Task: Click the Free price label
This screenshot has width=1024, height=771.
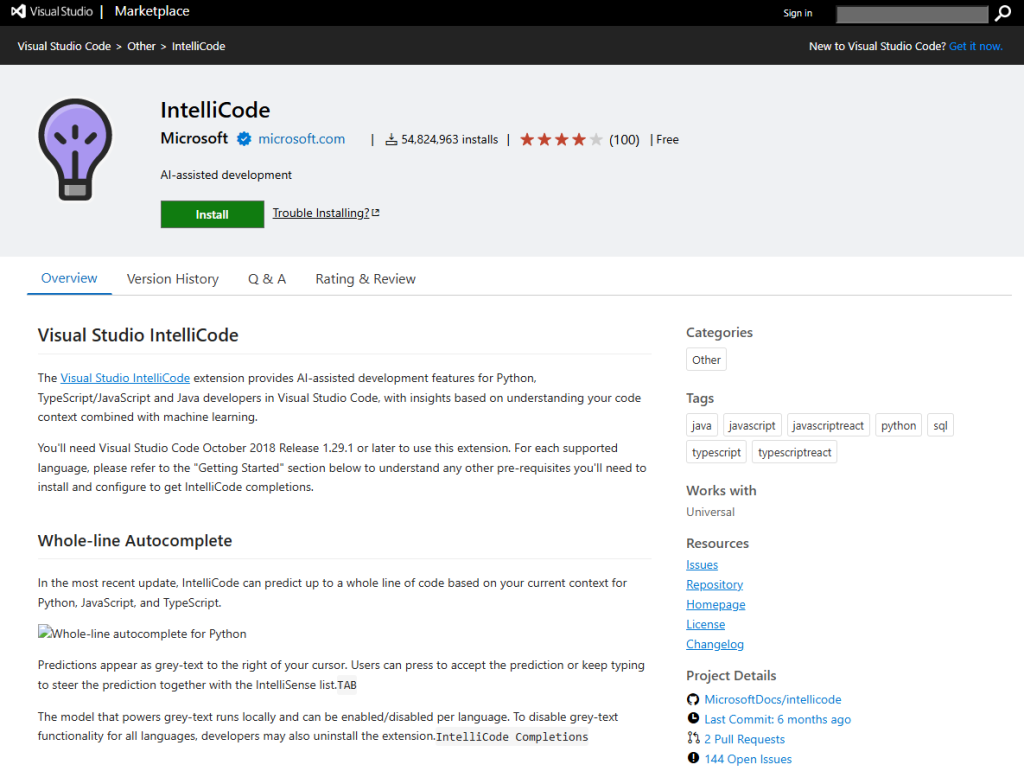Action: [x=667, y=140]
